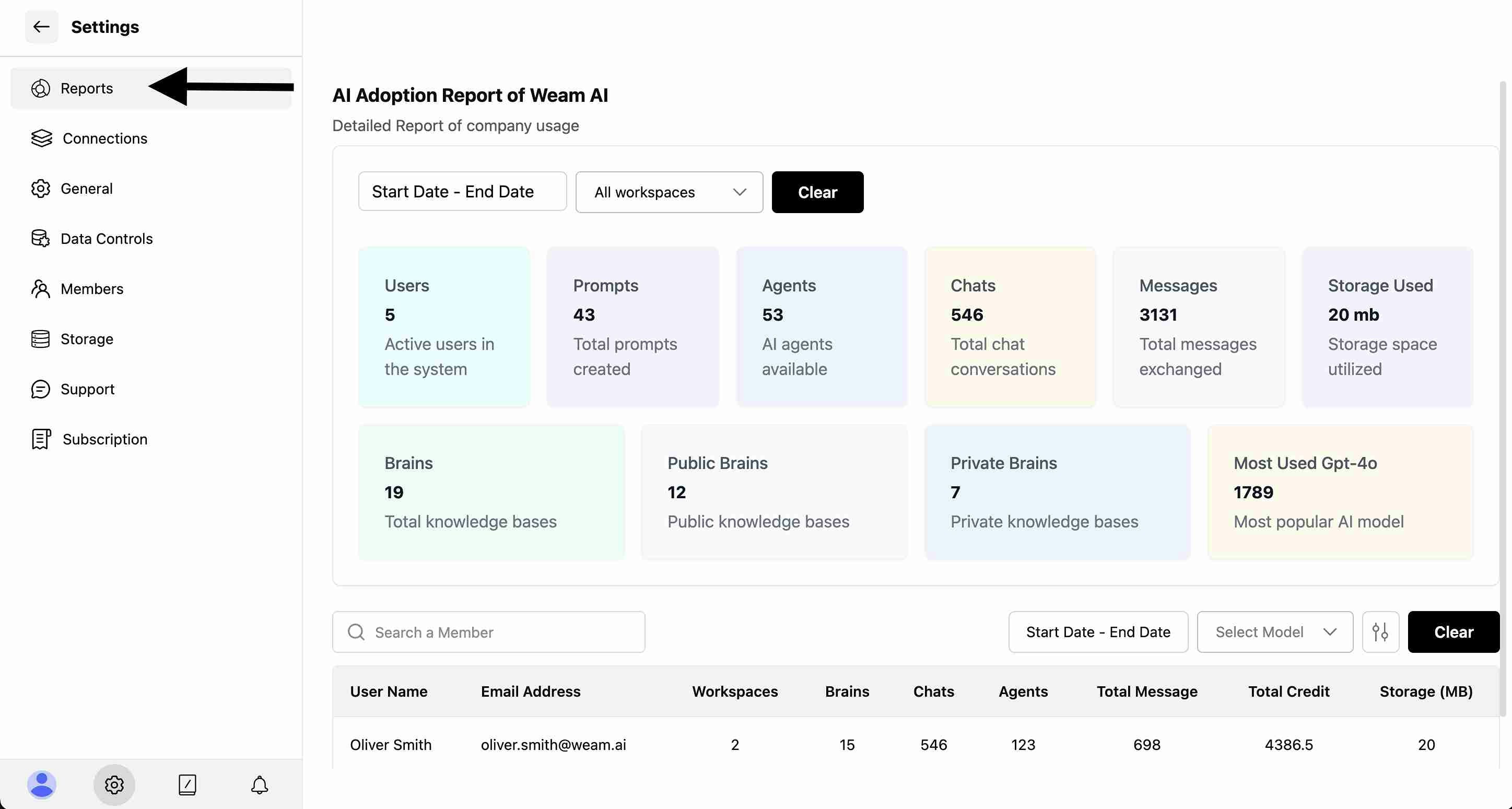Click the filter sliders icon button

click(1380, 632)
